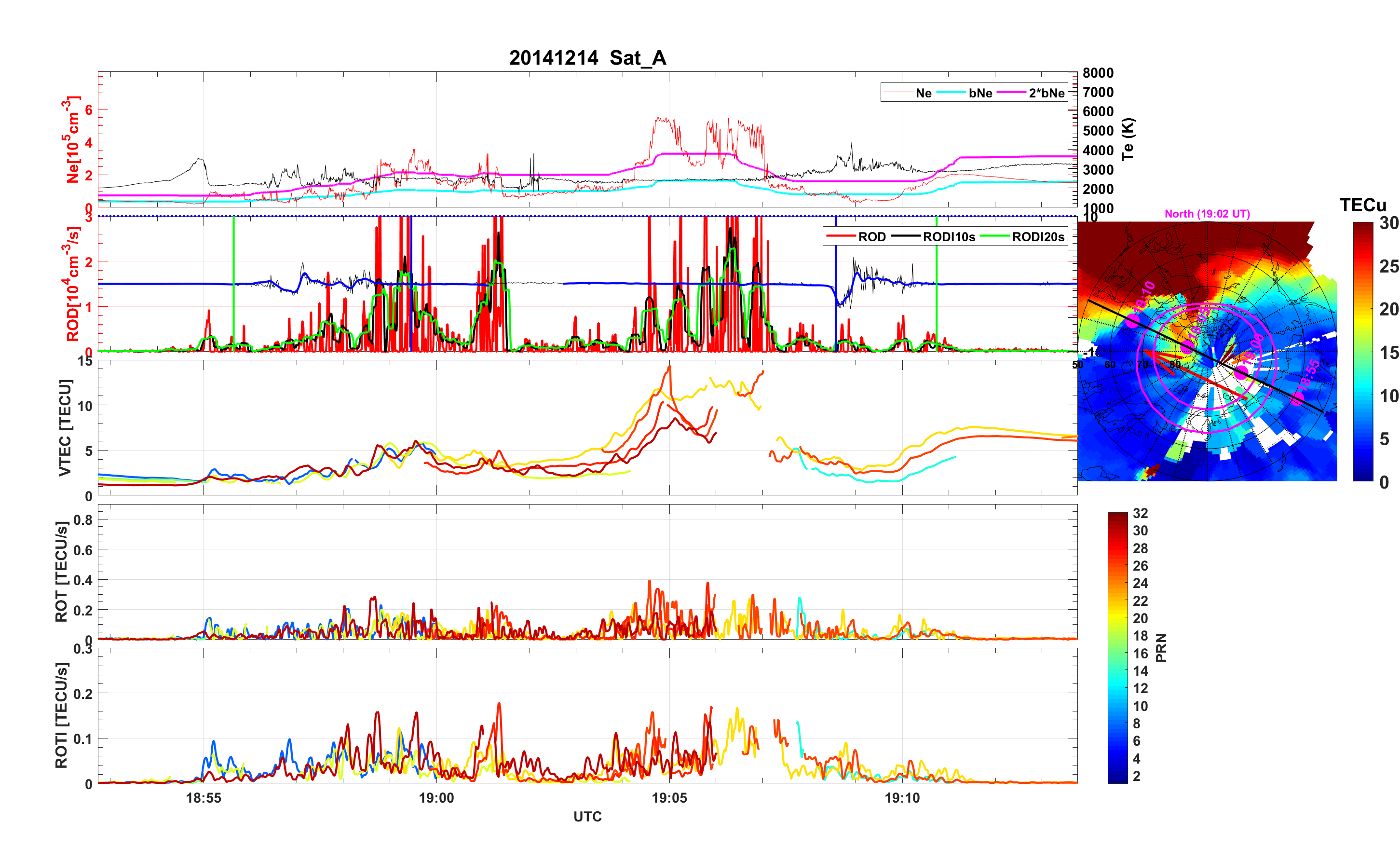The height and width of the screenshot is (847, 1400).
Task: Click the ROD legend entry
Action: (x=871, y=236)
